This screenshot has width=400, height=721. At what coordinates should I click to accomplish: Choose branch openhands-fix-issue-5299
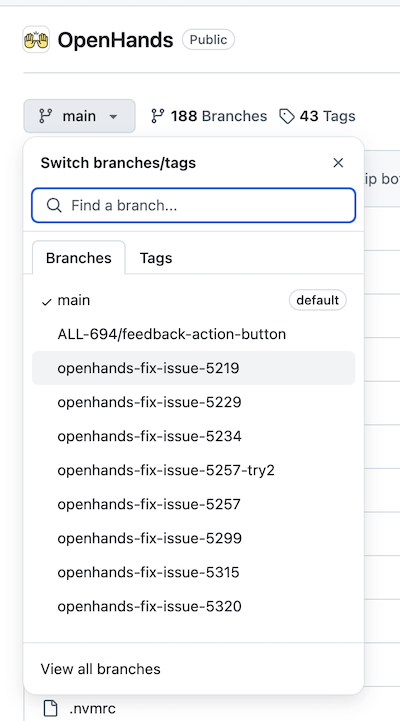pos(194,538)
